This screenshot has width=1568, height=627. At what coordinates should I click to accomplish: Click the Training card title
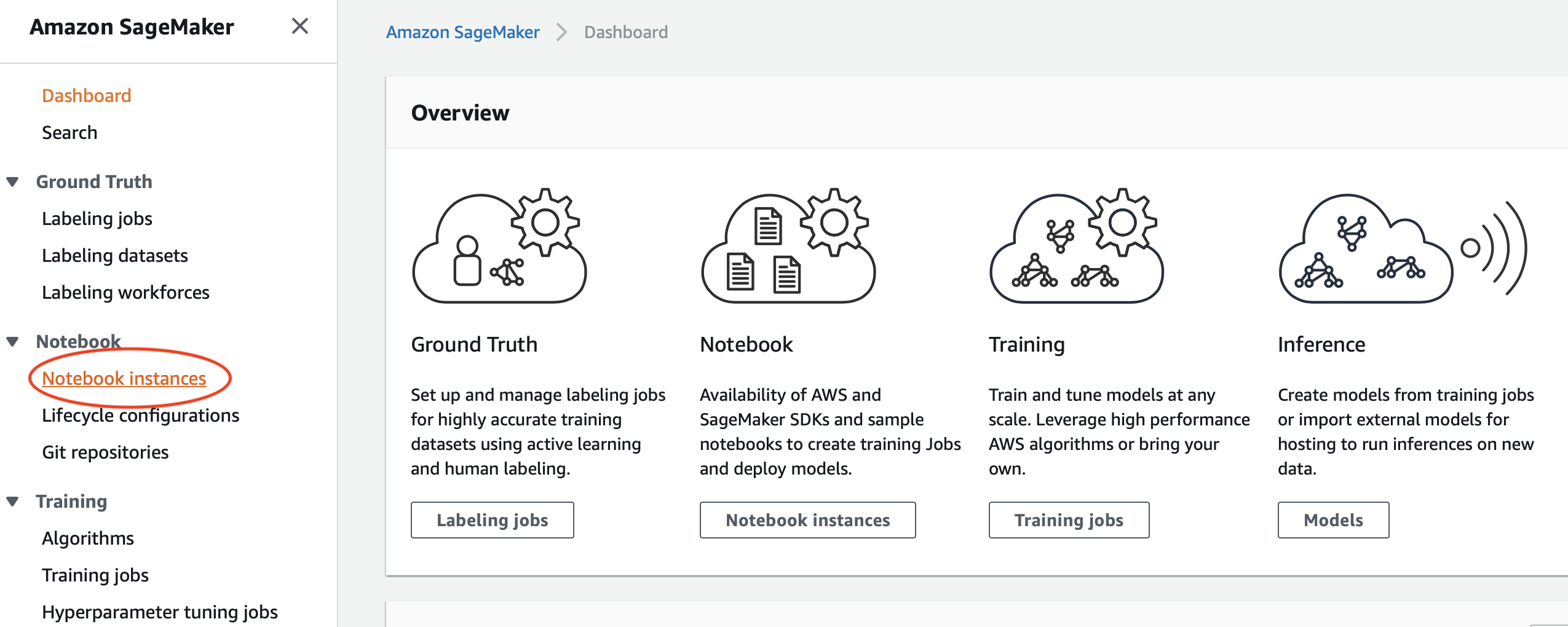pos(1027,345)
